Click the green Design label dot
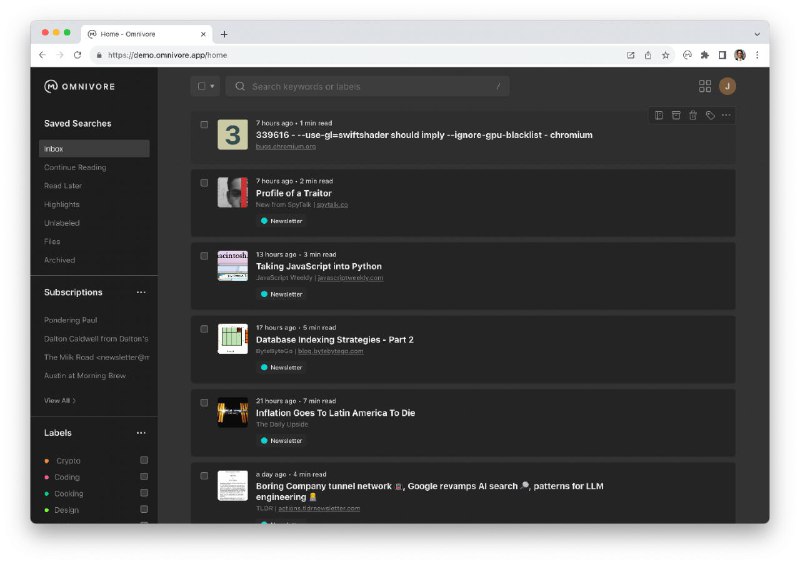This screenshot has height=564, width=800. click(x=47, y=510)
